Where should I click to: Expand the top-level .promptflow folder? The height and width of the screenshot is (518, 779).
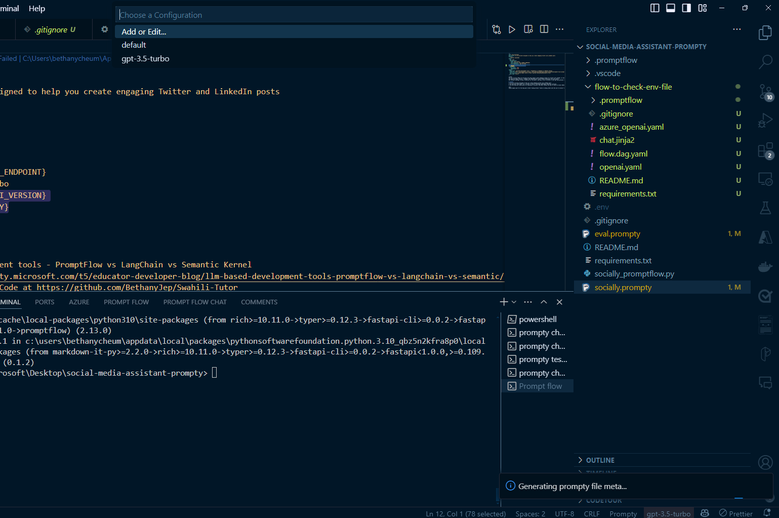(616, 60)
